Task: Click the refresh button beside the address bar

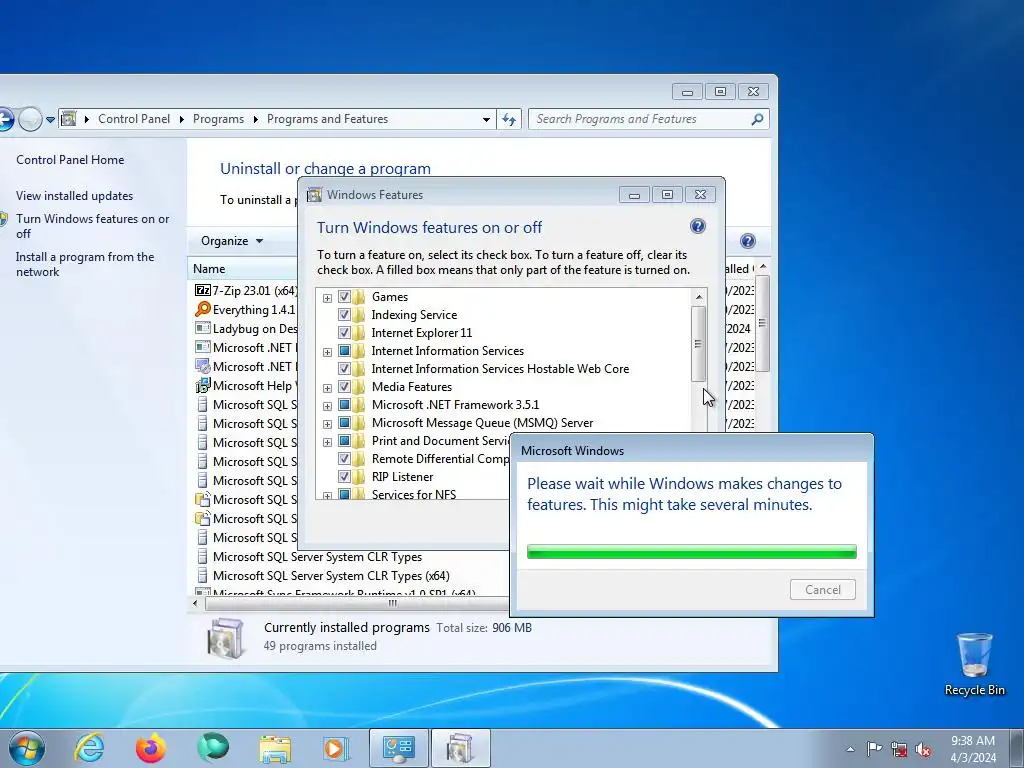Action: point(509,119)
